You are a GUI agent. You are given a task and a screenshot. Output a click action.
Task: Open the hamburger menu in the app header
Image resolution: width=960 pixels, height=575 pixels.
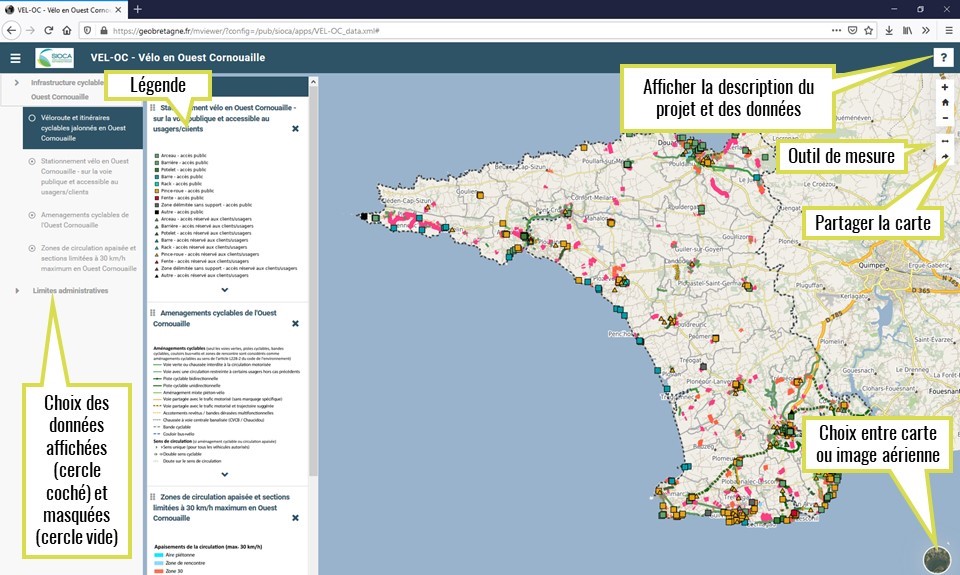[x=15, y=58]
